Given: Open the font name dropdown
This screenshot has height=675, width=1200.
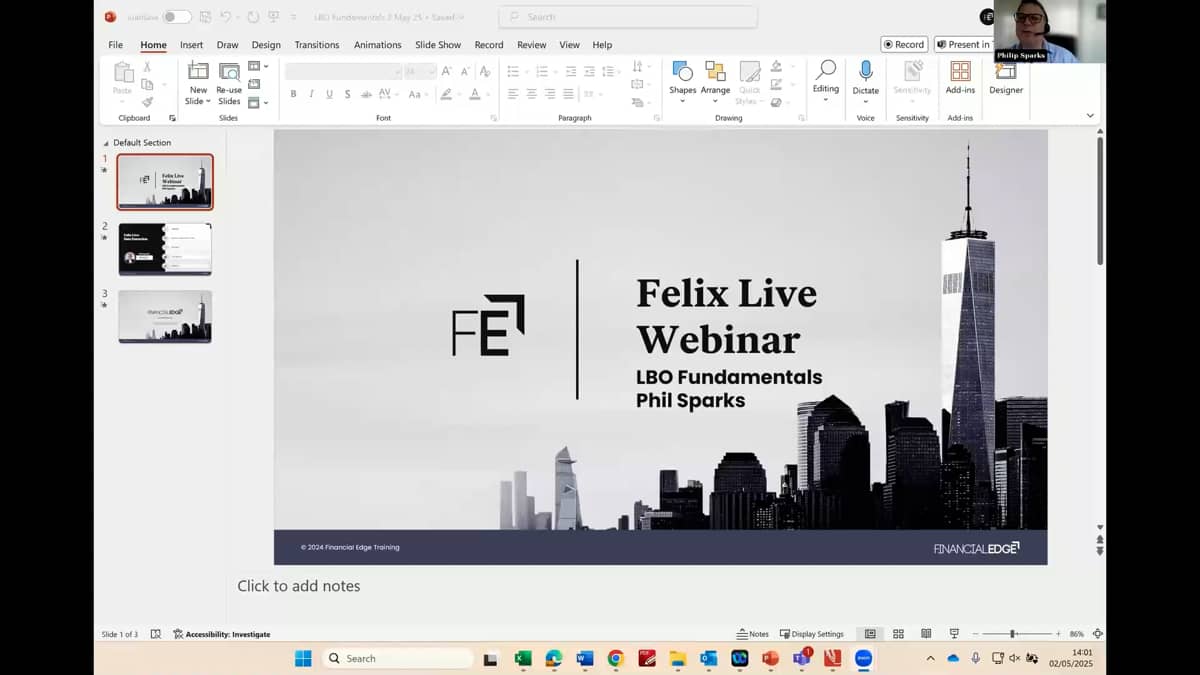Looking at the screenshot, I should coord(397,71).
